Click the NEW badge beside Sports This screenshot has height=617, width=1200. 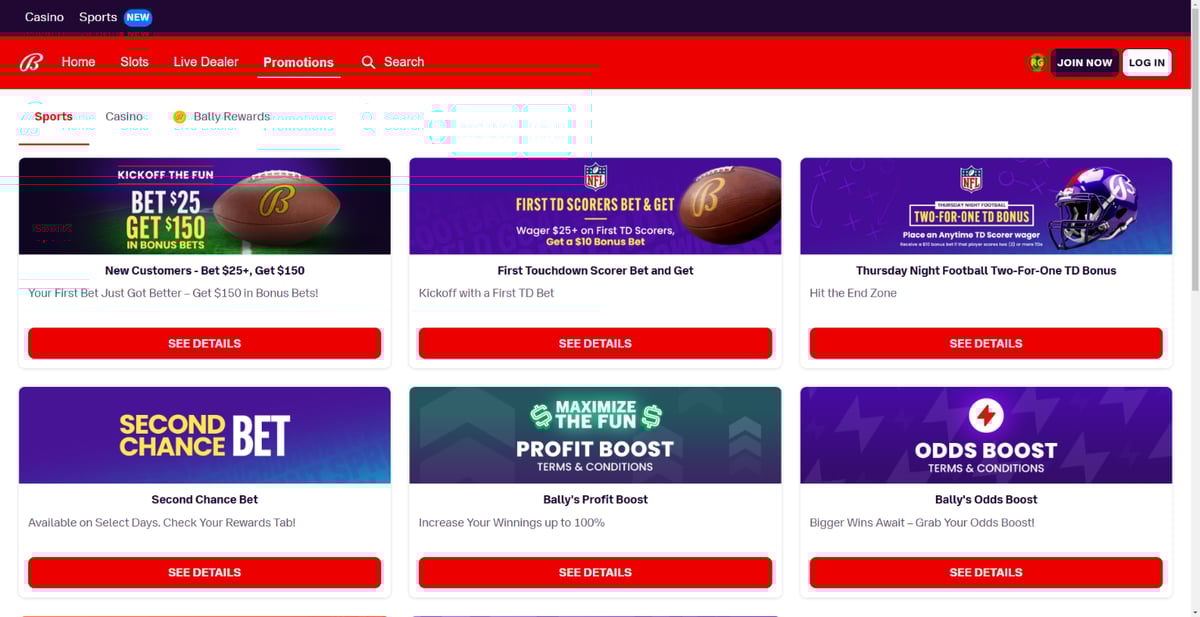coord(138,17)
